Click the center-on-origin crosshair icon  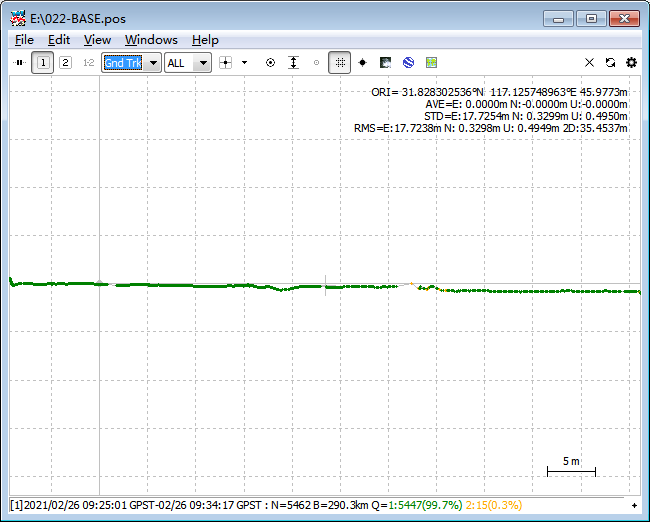[225, 63]
